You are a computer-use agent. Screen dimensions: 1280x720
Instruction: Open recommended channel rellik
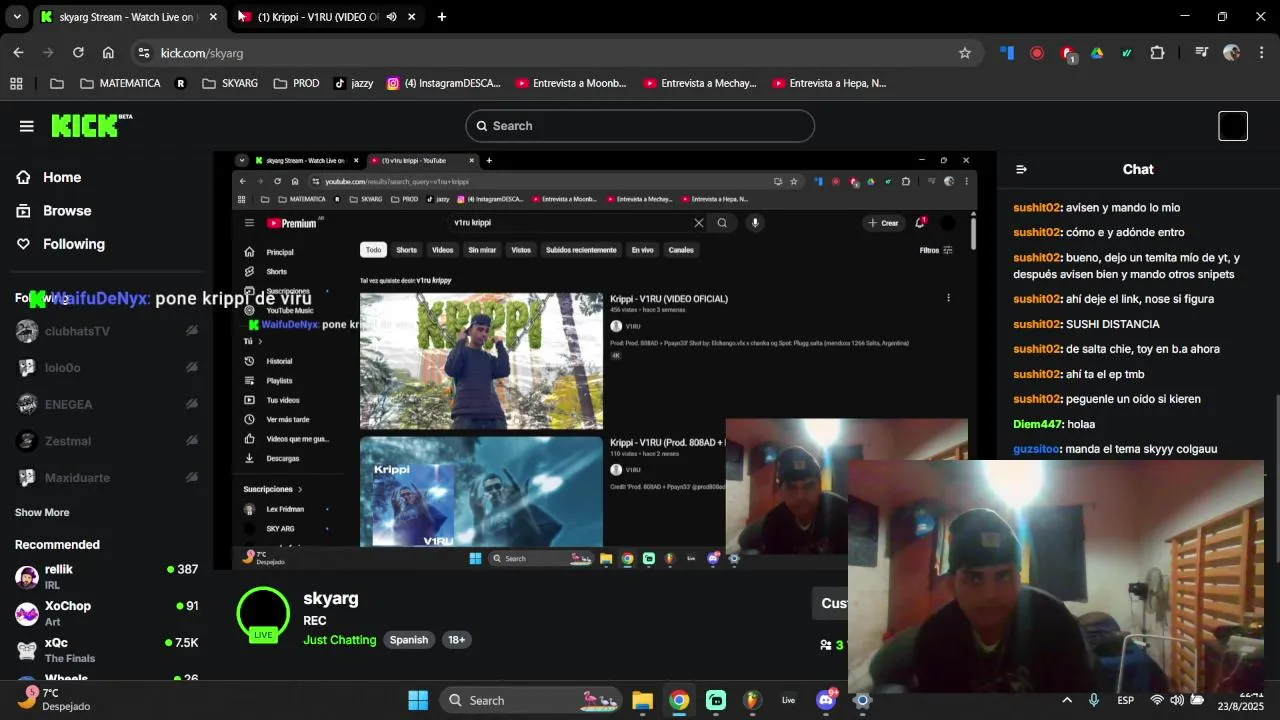pyautogui.click(x=106, y=576)
